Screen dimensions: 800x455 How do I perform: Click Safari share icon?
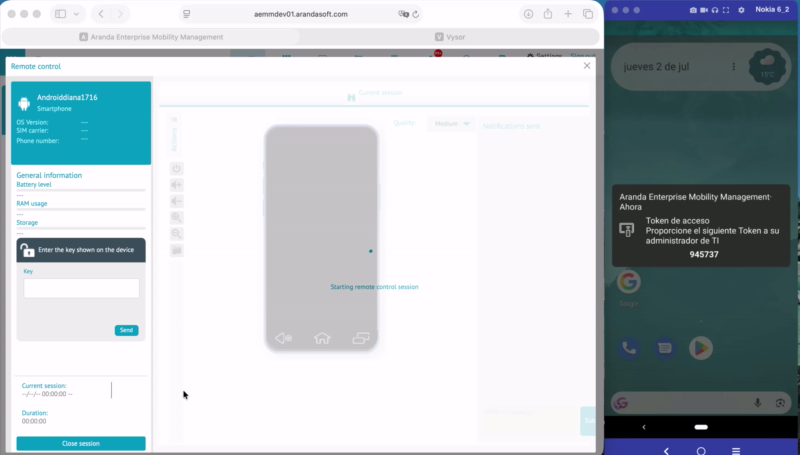[548, 14]
